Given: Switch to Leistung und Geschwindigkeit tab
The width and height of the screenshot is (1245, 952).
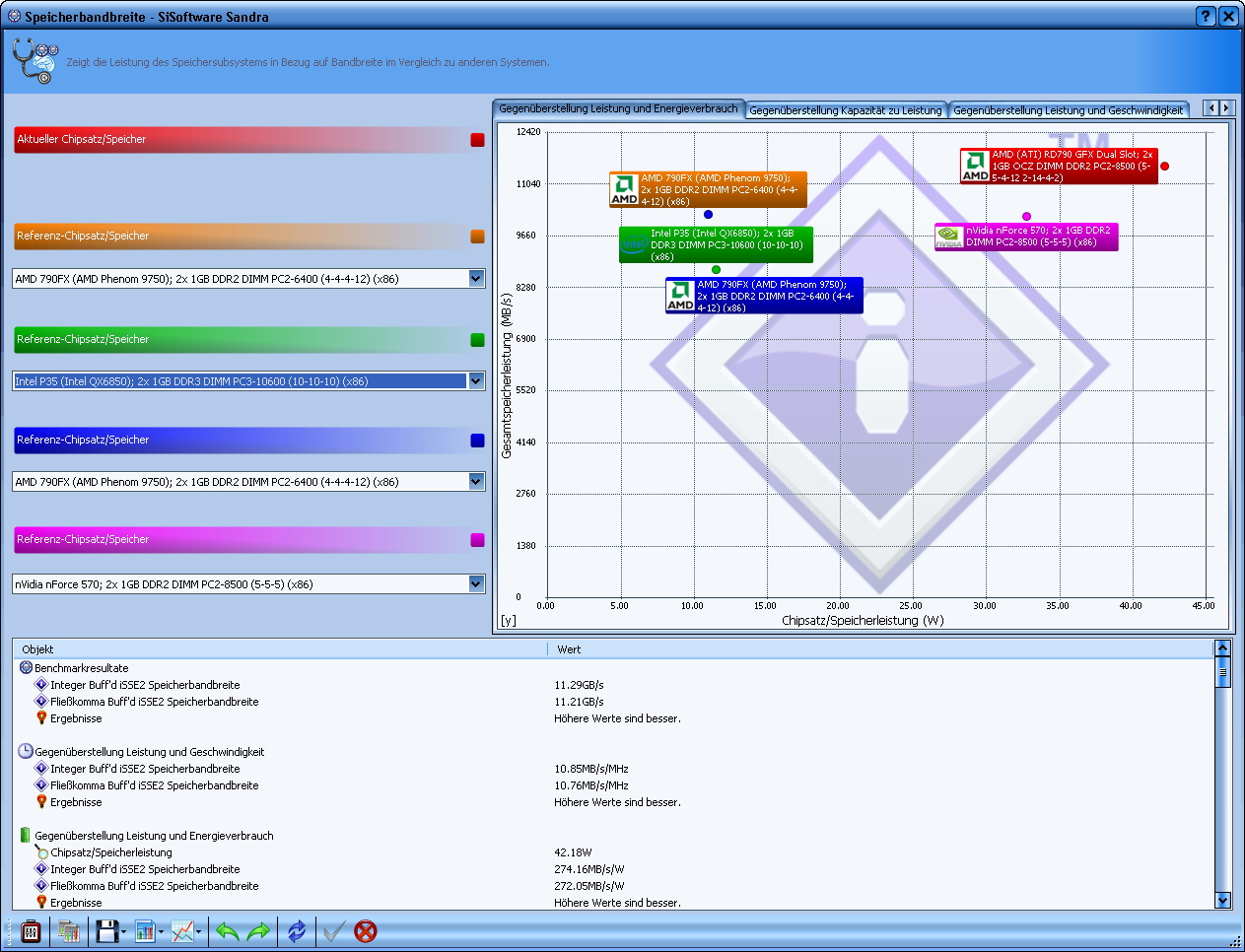Looking at the screenshot, I should point(1068,110).
